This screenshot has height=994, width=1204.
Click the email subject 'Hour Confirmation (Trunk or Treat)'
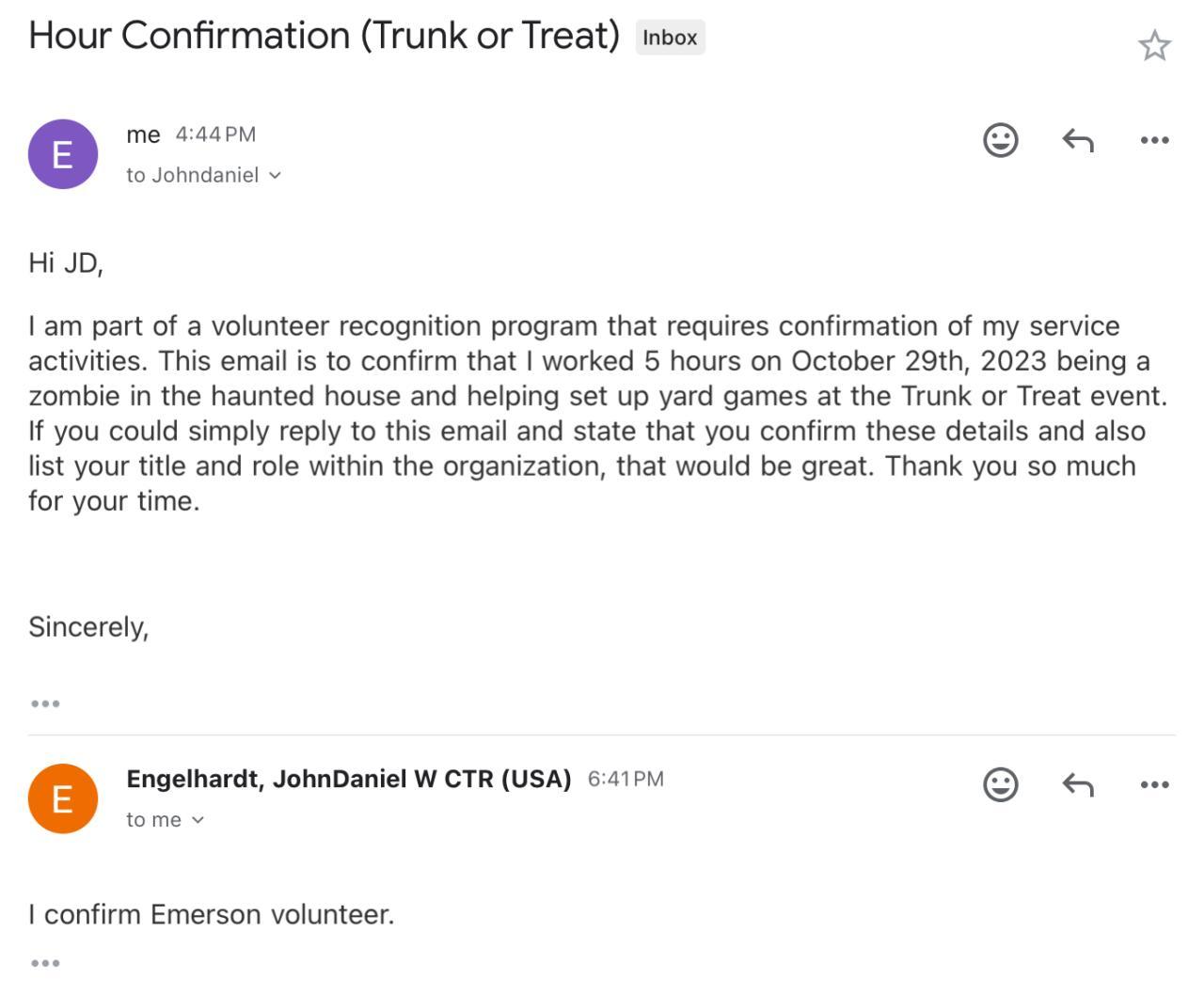point(324,36)
